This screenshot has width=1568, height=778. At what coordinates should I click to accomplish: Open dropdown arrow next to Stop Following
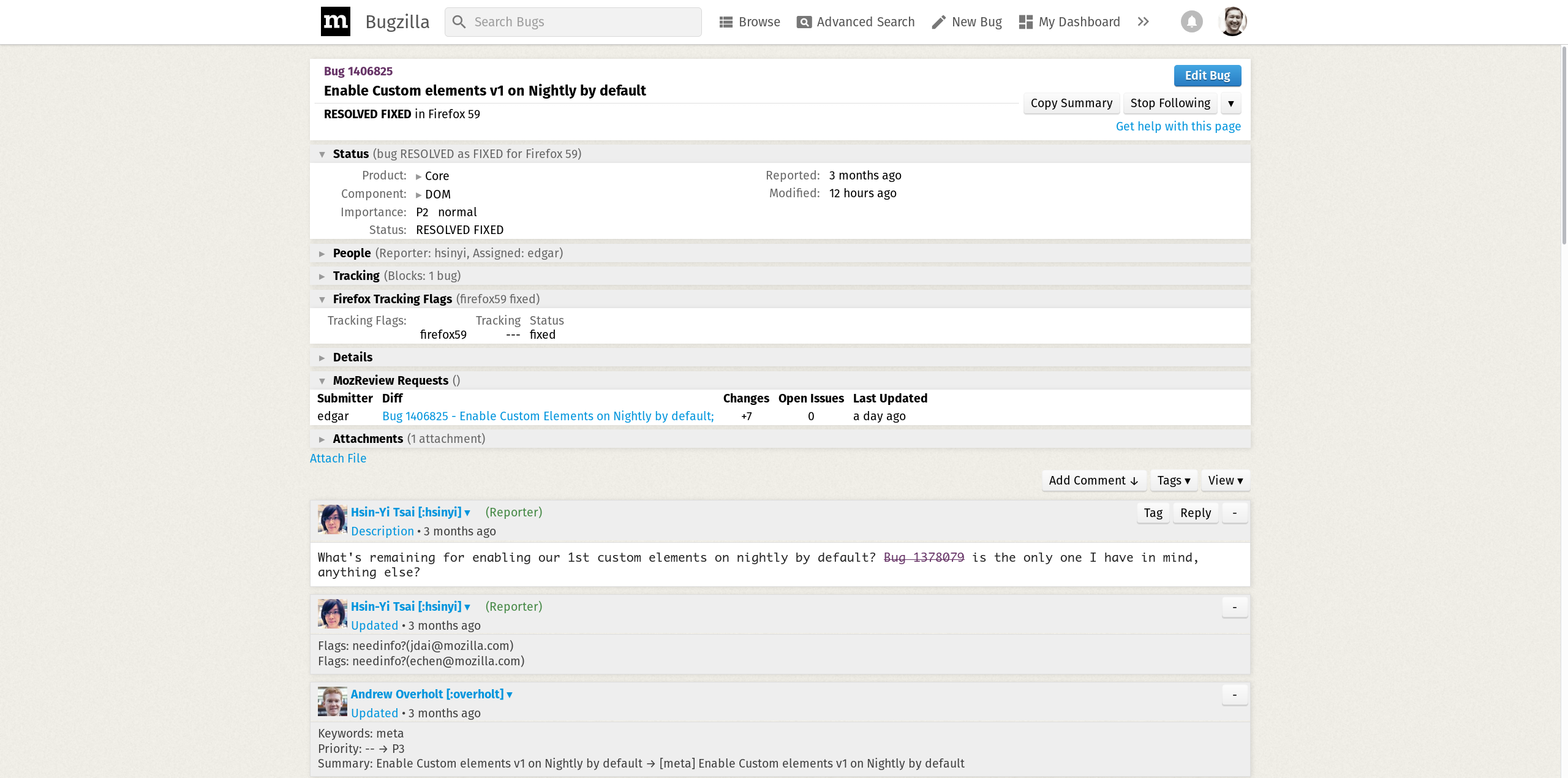click(x=1231, y=103)
